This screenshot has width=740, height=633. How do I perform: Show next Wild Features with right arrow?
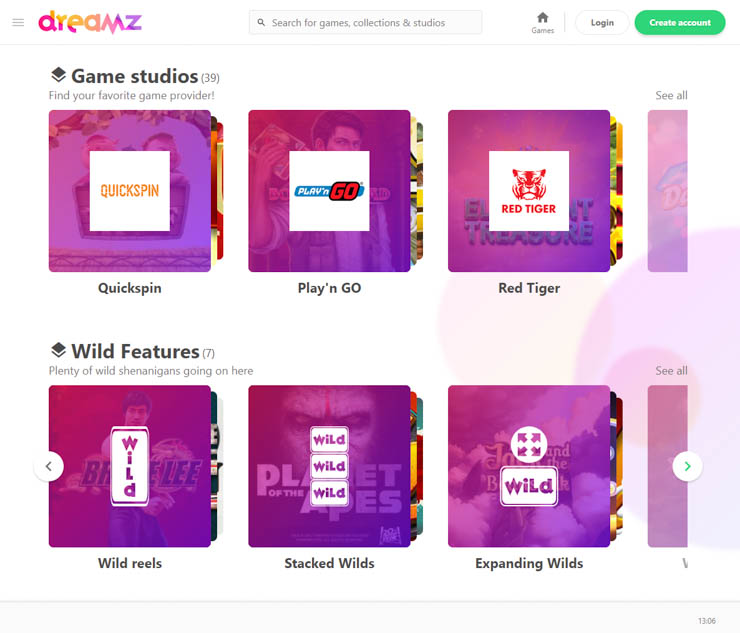click(687, 466)
